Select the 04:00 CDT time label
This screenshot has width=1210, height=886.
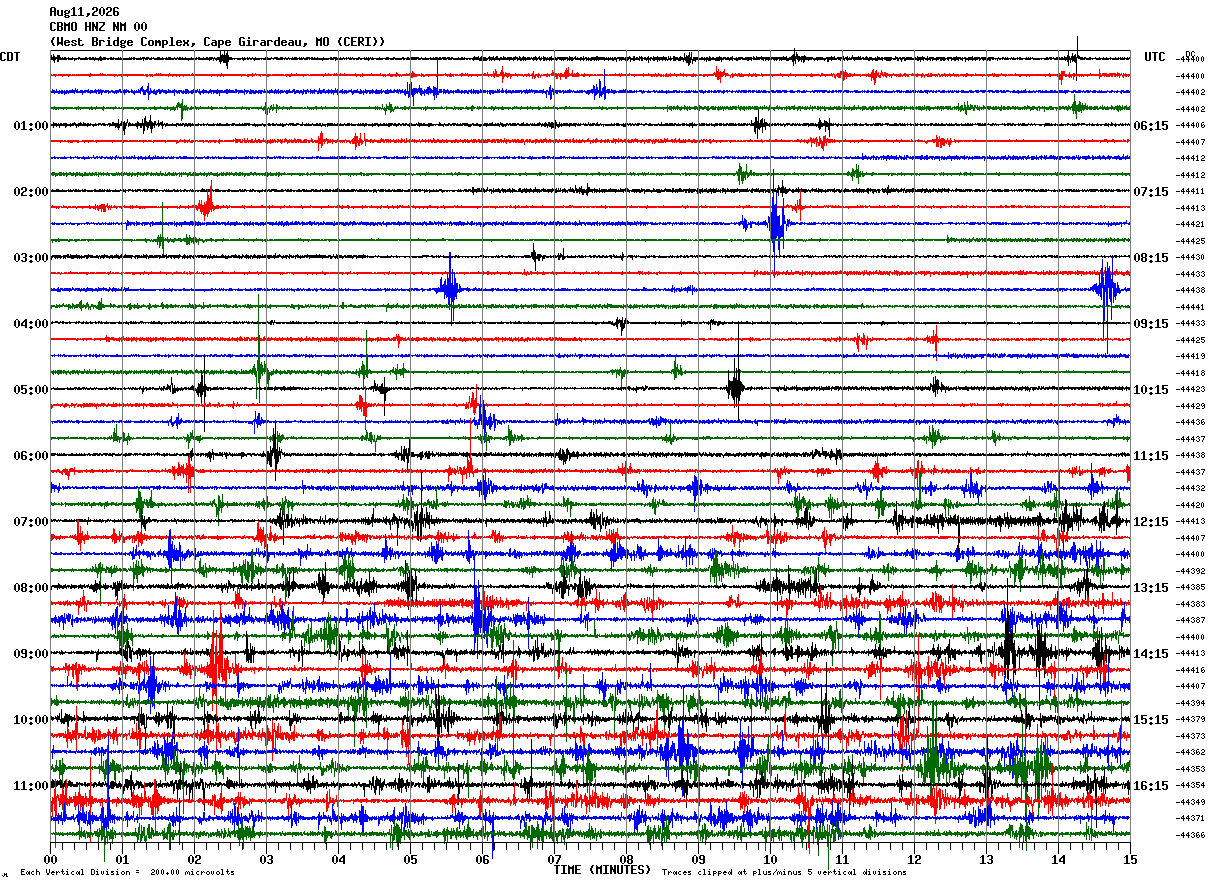[30, 324]
